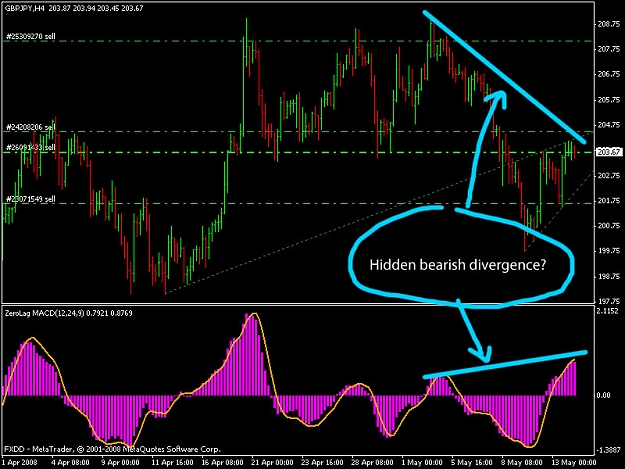The width and height of the screenshot is (625, 469).
Task: Click the 205.75 price axis label
Action: [609, 100]
